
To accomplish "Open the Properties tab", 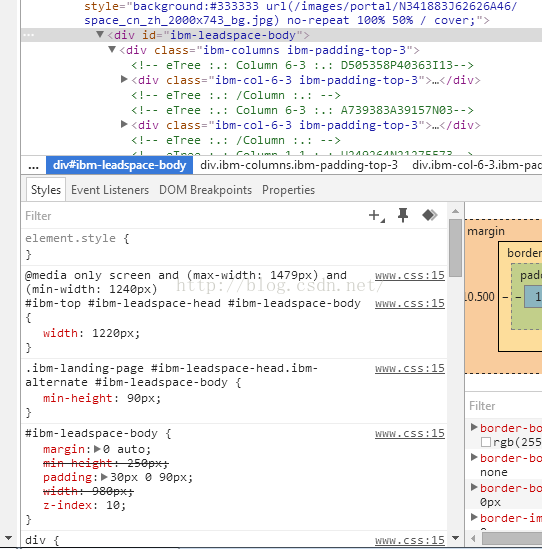I will tap(289, 190).
